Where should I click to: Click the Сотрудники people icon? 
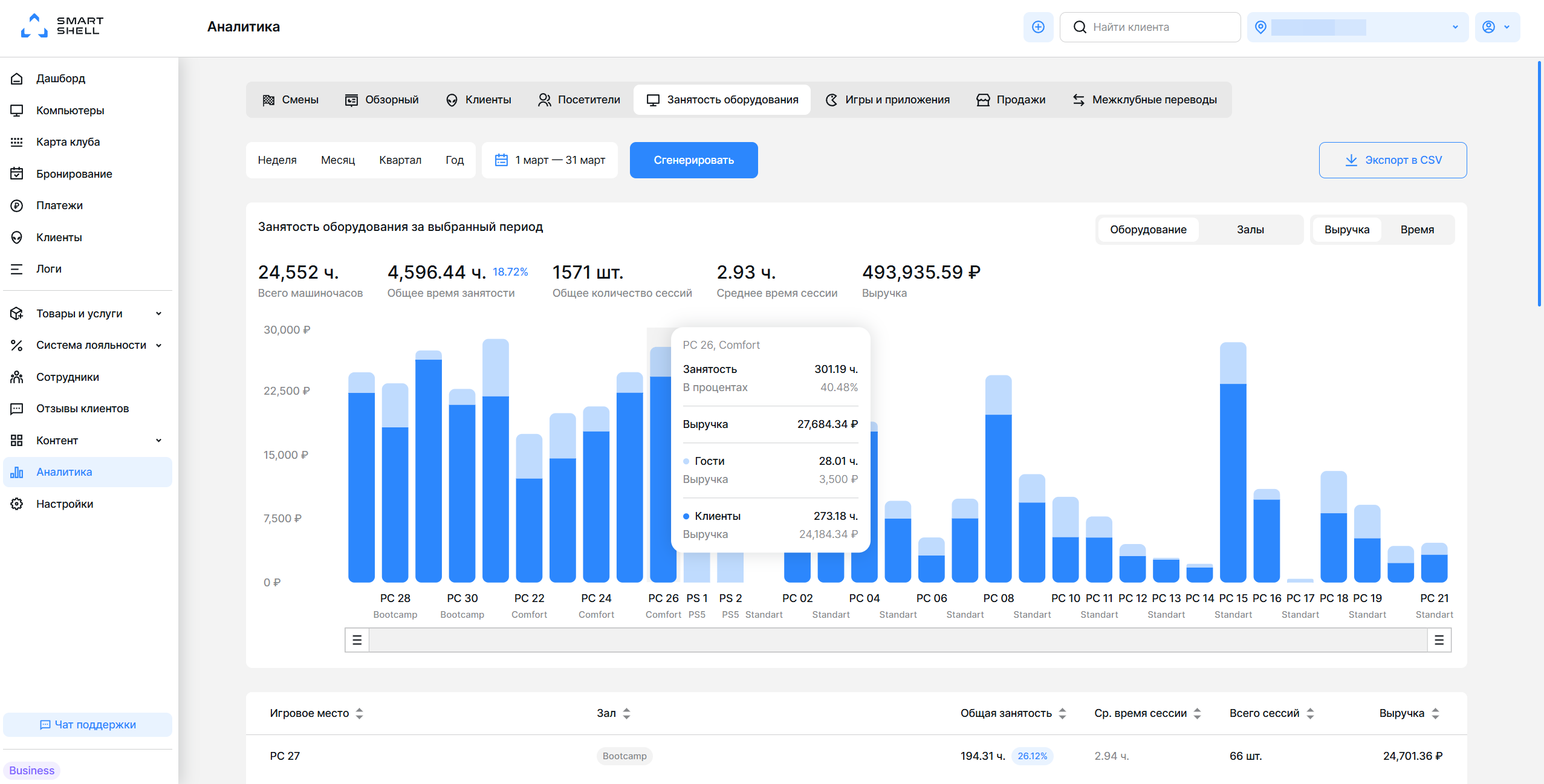point(17,377)
